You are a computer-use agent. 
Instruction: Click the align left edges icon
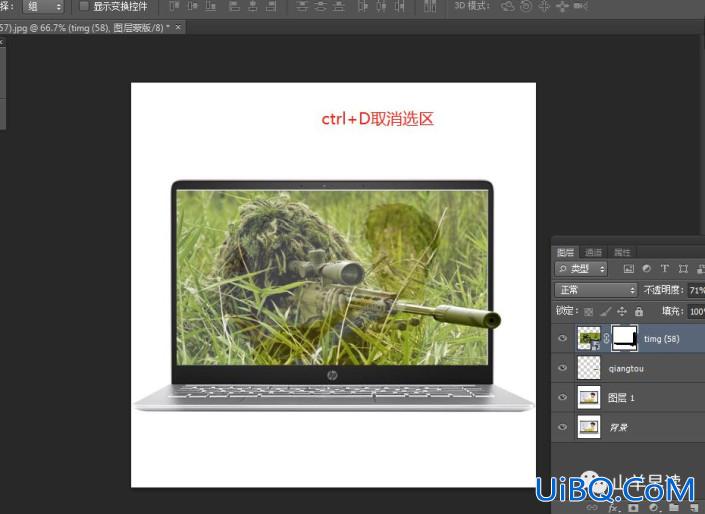234,6
